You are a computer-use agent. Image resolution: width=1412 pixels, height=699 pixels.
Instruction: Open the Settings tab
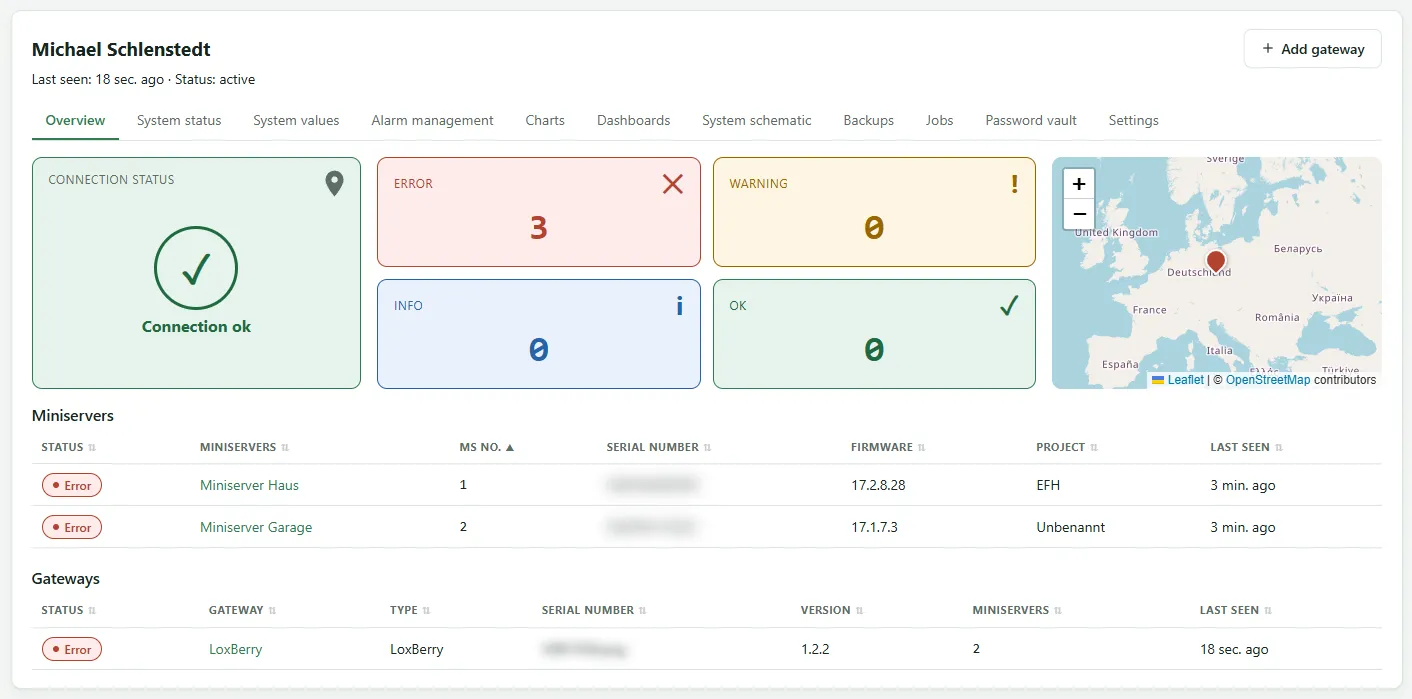(1133, 120)
